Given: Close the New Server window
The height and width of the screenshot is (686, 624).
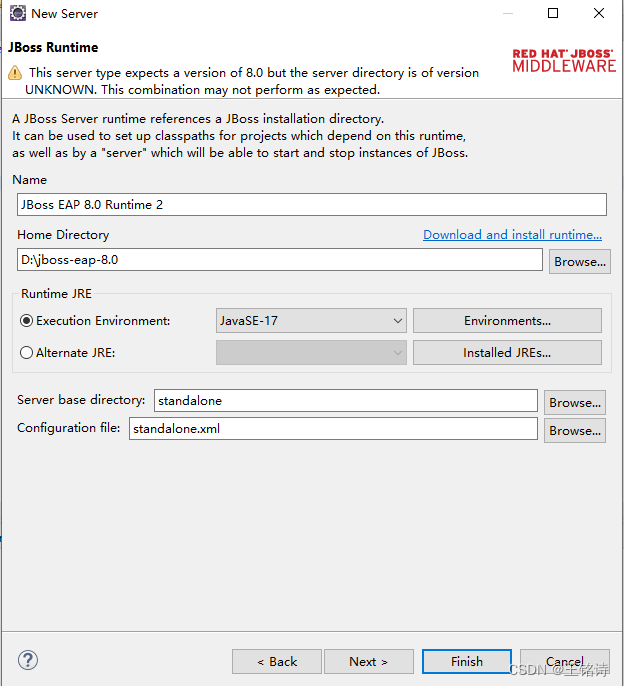Looking at the screenshot, I should click(599, 13).
